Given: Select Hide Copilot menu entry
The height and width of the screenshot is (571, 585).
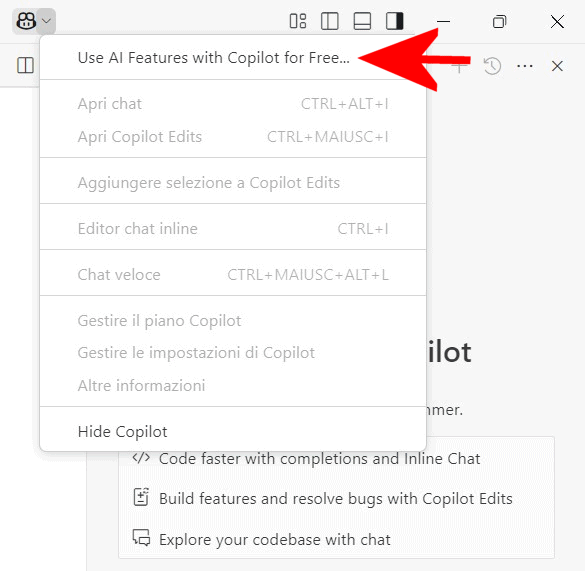Looking at the screenshot, I should click(x=233, y=432).
